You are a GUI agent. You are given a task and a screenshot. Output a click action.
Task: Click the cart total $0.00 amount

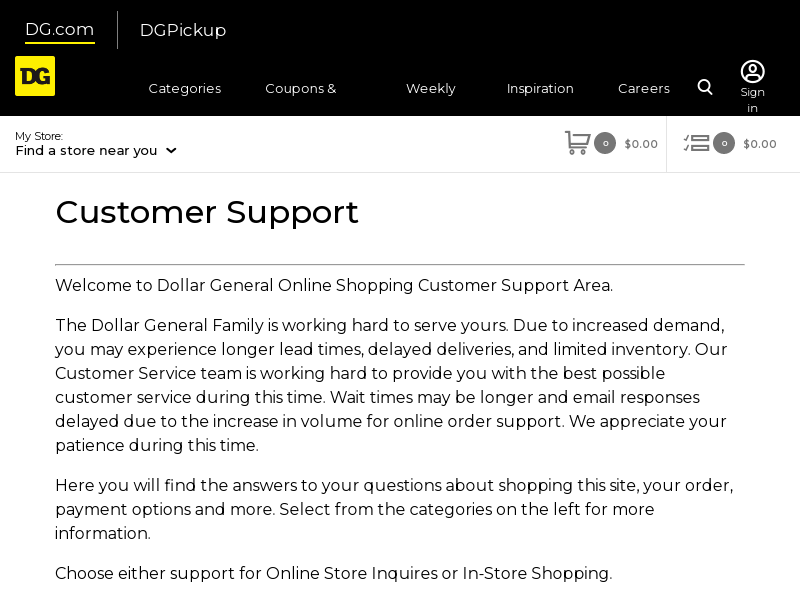pos(641,144)
